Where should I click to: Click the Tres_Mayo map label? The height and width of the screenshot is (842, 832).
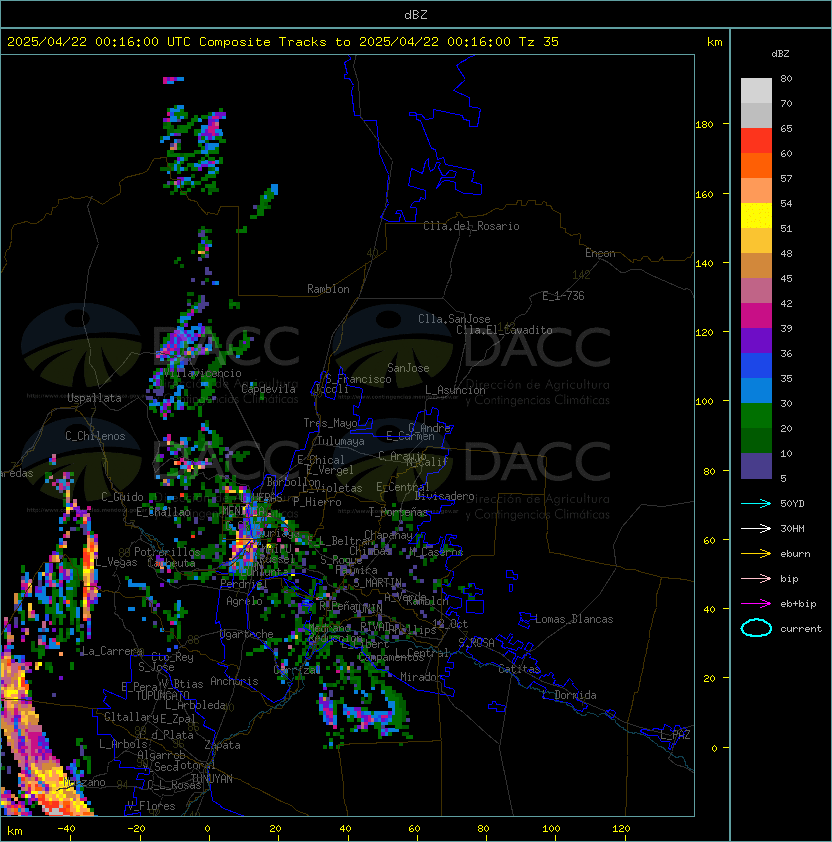point(330,423)
